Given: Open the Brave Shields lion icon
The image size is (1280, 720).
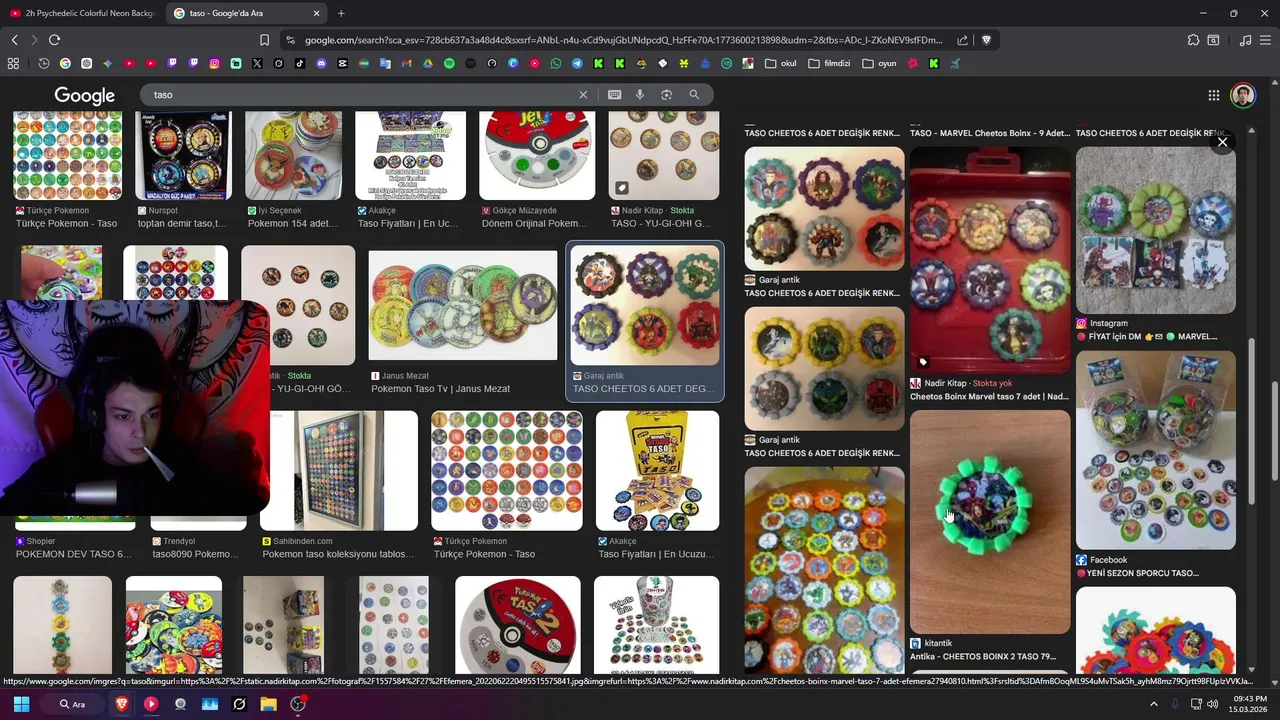Looking at the screenshot, I should 986,40.
